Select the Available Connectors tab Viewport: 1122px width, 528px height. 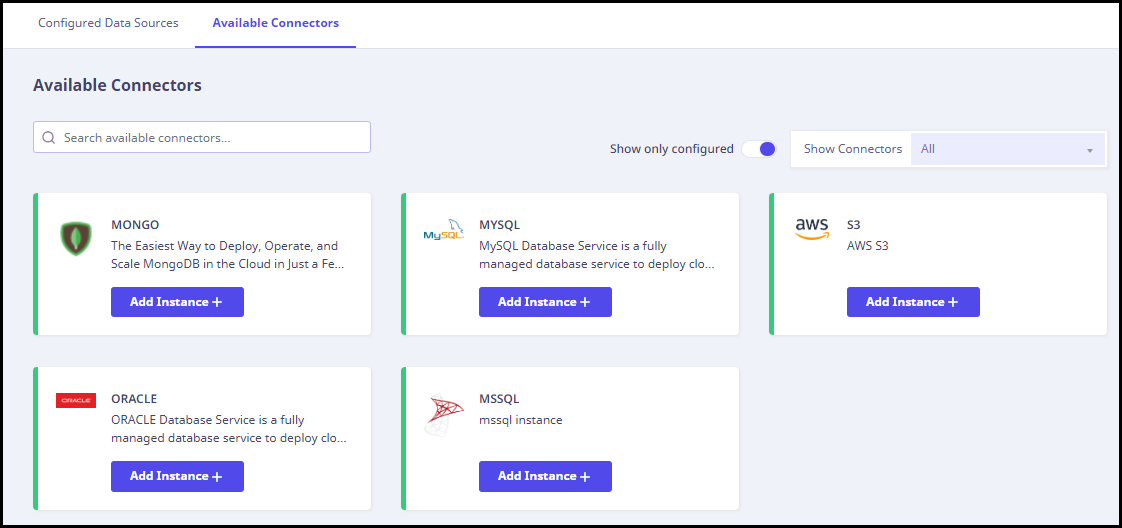coord(275,23)
